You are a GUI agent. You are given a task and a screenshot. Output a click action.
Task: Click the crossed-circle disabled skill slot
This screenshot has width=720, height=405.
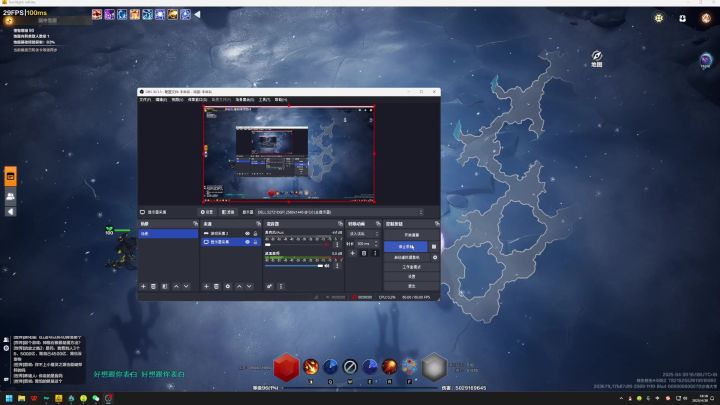click(x=350, y=367)
